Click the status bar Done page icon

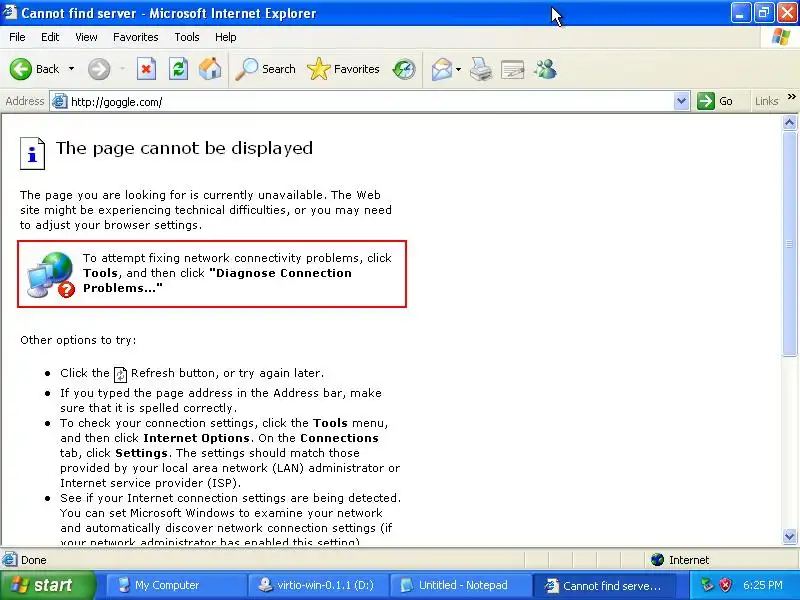9,560
